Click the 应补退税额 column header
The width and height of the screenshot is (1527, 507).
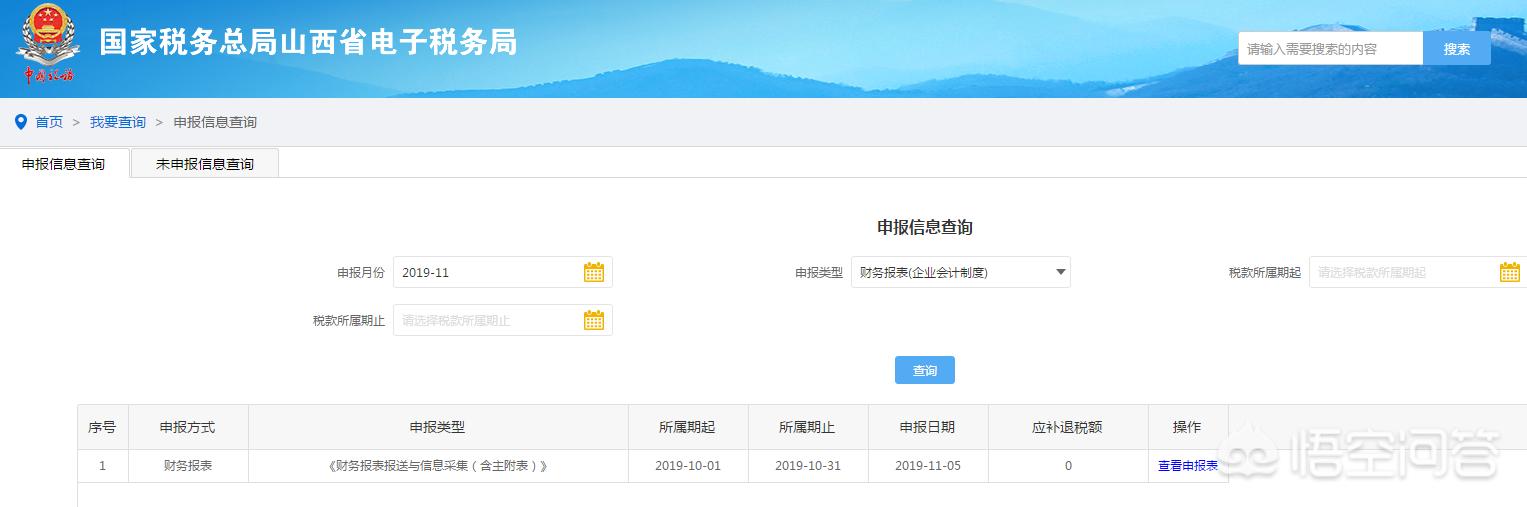(1068, 427)
